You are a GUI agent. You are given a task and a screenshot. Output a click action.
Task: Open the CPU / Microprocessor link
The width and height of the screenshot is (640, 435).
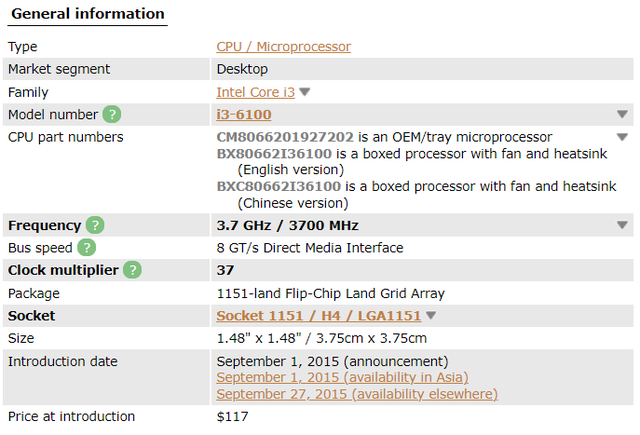point(284,47)
